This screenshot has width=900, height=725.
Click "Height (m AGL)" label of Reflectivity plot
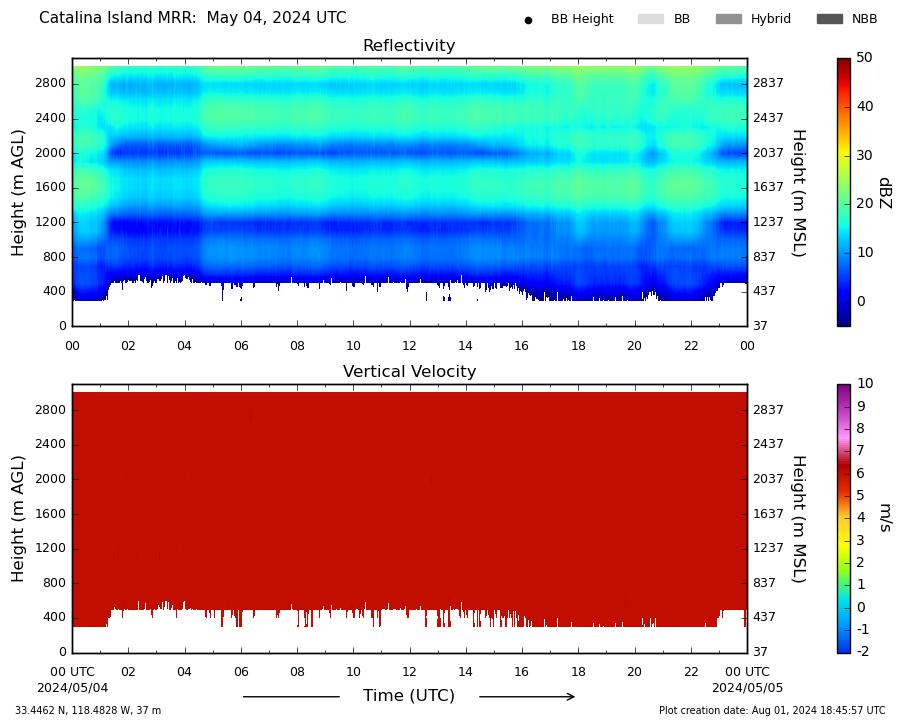pyautogui.click(x=18, y=193)
